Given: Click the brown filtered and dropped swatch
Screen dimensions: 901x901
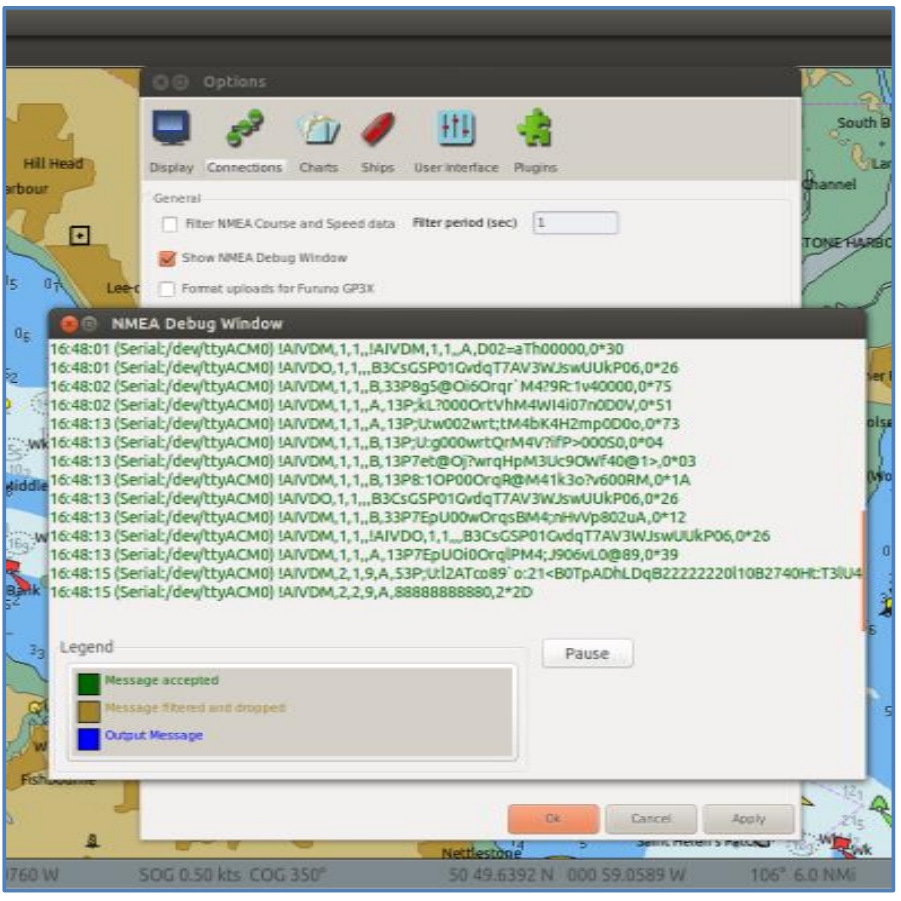Looking at the screenshot, I should (89, 710).
